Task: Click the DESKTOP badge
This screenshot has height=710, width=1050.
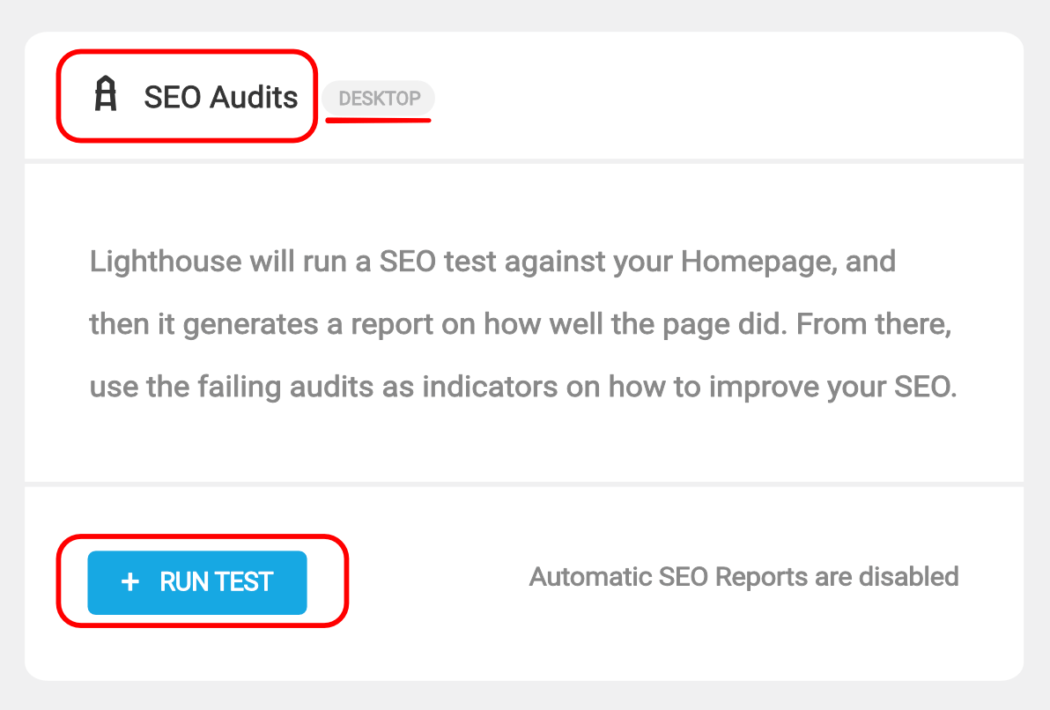Action: 378,98
